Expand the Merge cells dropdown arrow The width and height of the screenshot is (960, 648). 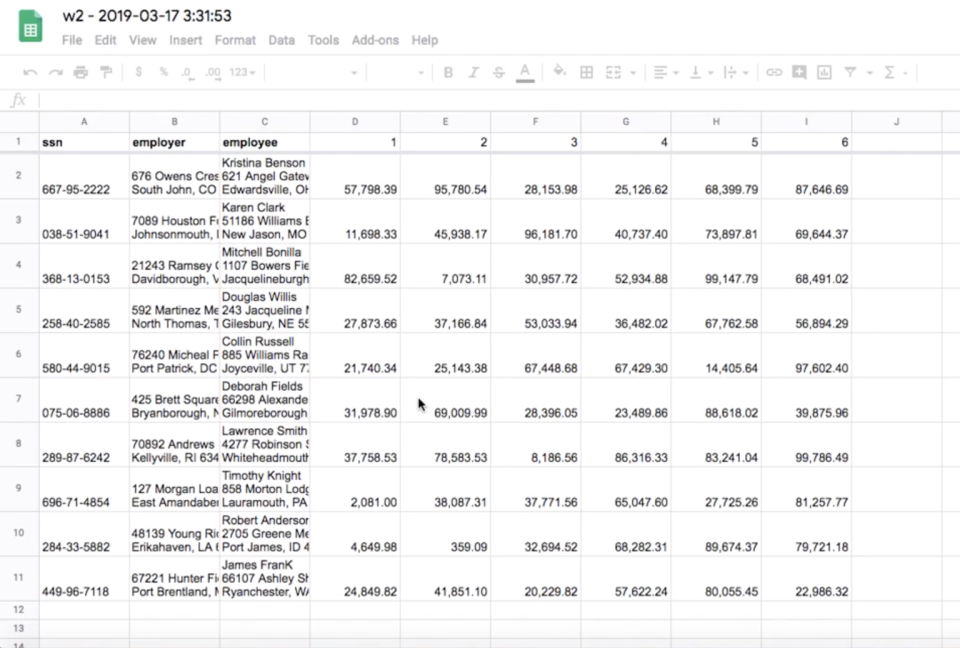click(x=633, y=73)
